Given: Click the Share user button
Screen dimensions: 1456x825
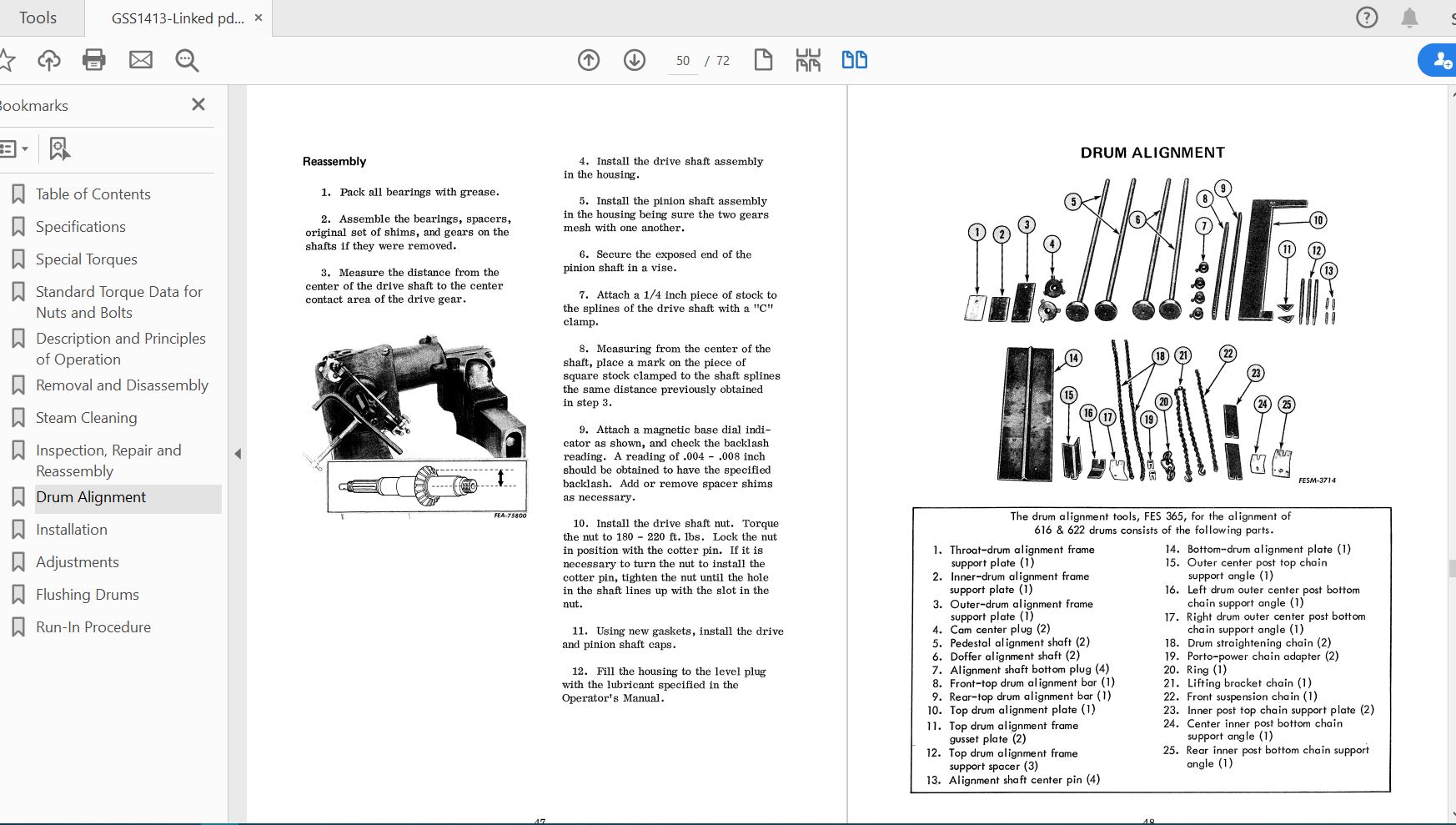Looking at the screenshot, I should pyautogui.click(x=1438, y=60).
